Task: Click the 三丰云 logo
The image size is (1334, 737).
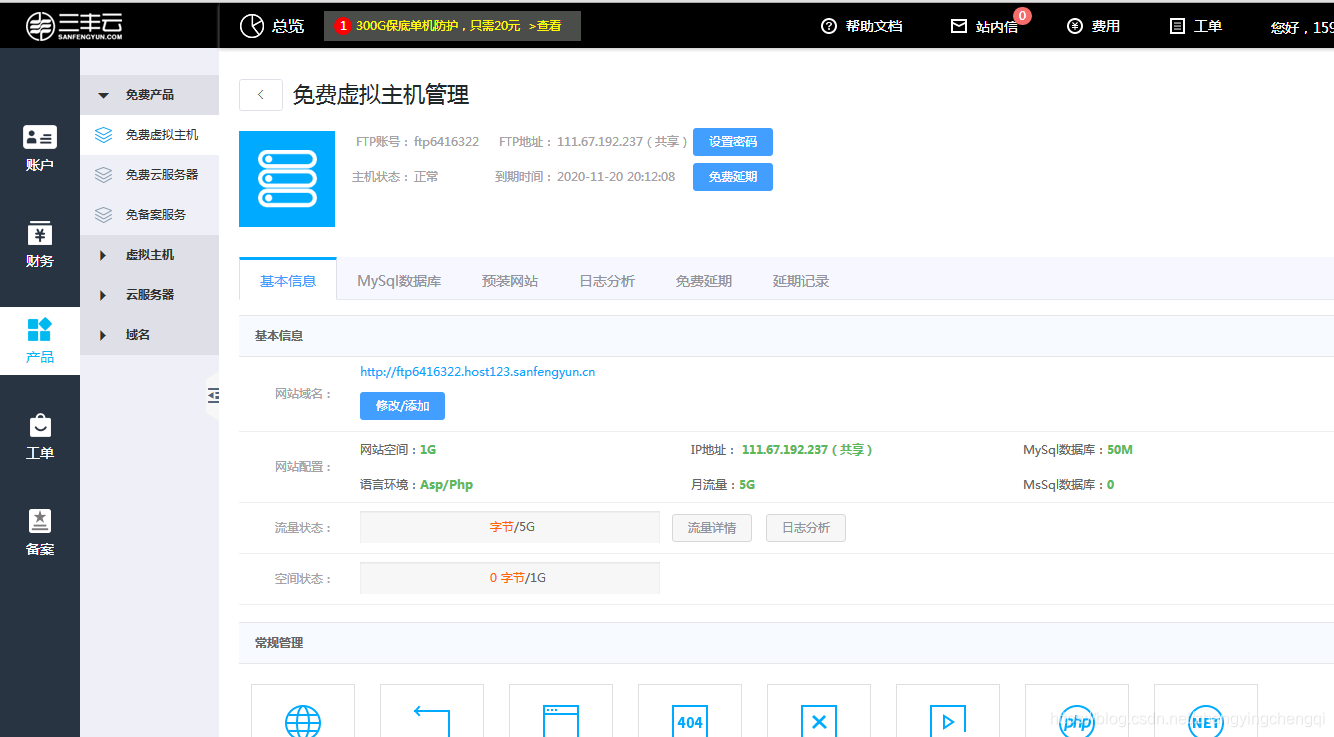Action: [x=75, y=26]
